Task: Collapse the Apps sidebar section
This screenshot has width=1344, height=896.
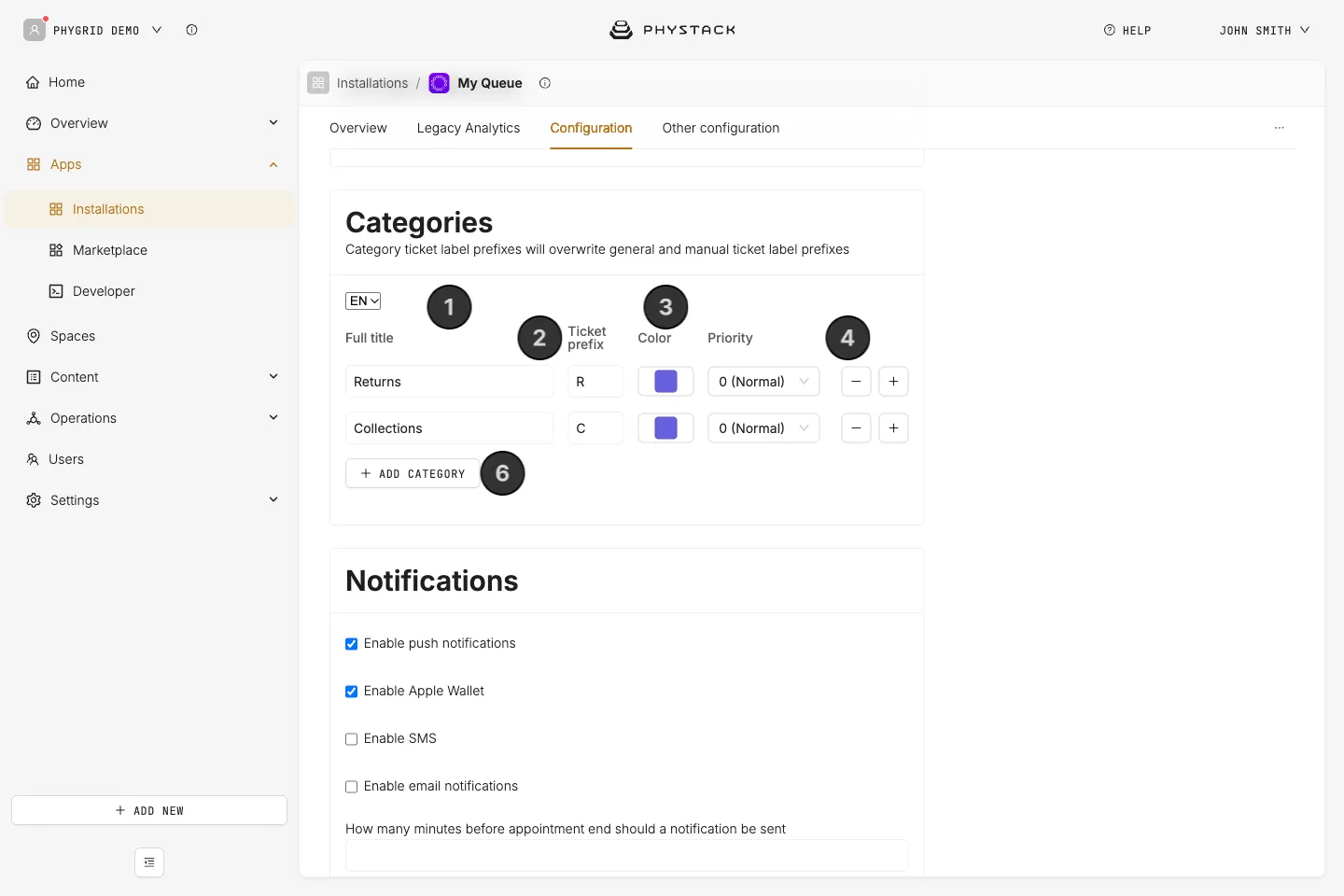Action: (x=273, y=164)
